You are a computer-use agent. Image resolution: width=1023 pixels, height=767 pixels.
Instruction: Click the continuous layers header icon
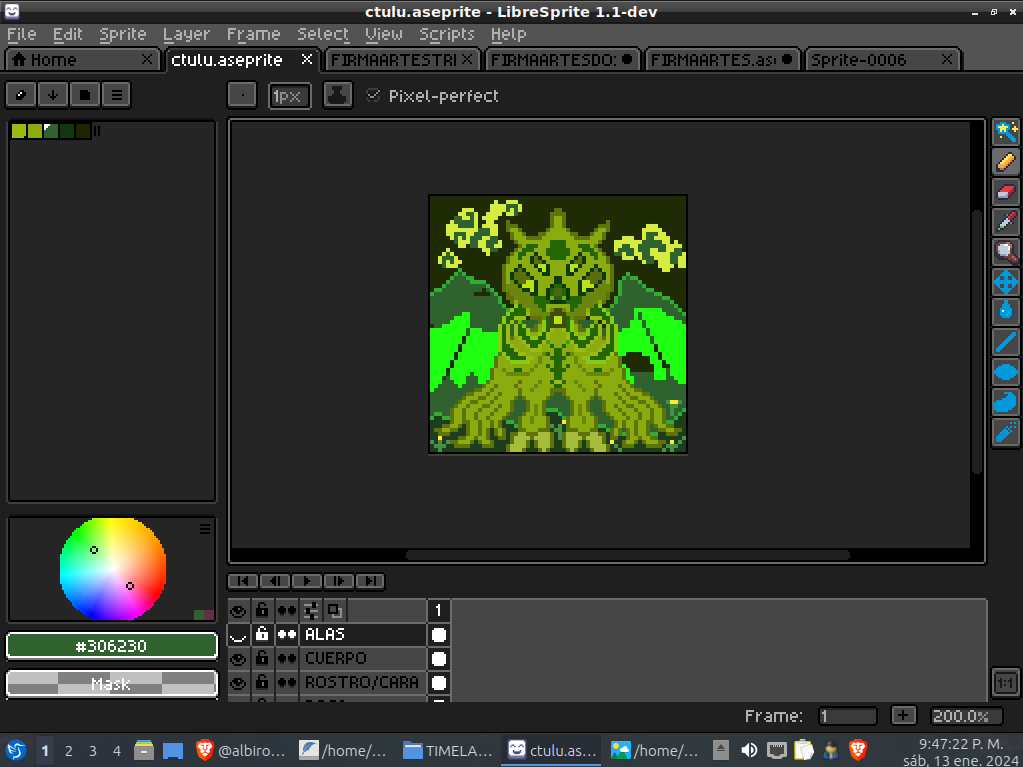coord(287,611)
